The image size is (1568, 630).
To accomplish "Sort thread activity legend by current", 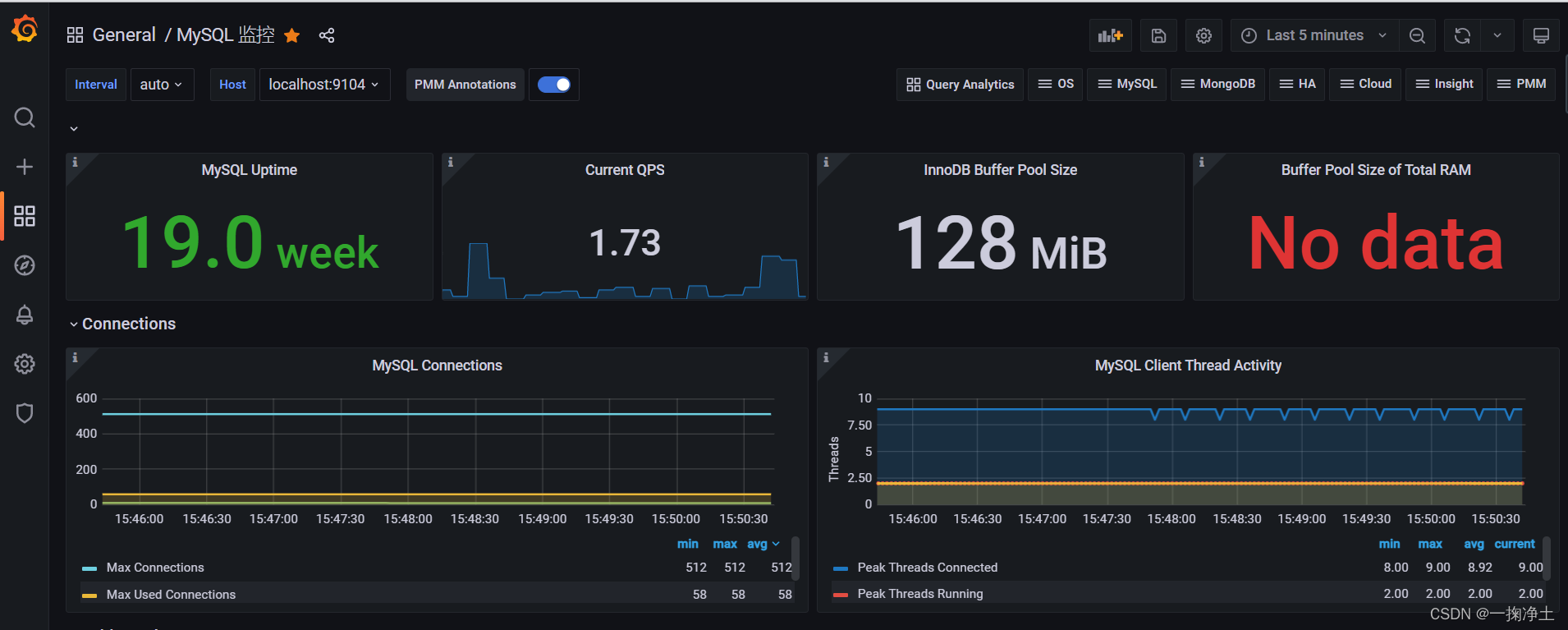I will tap(1515, 544).
